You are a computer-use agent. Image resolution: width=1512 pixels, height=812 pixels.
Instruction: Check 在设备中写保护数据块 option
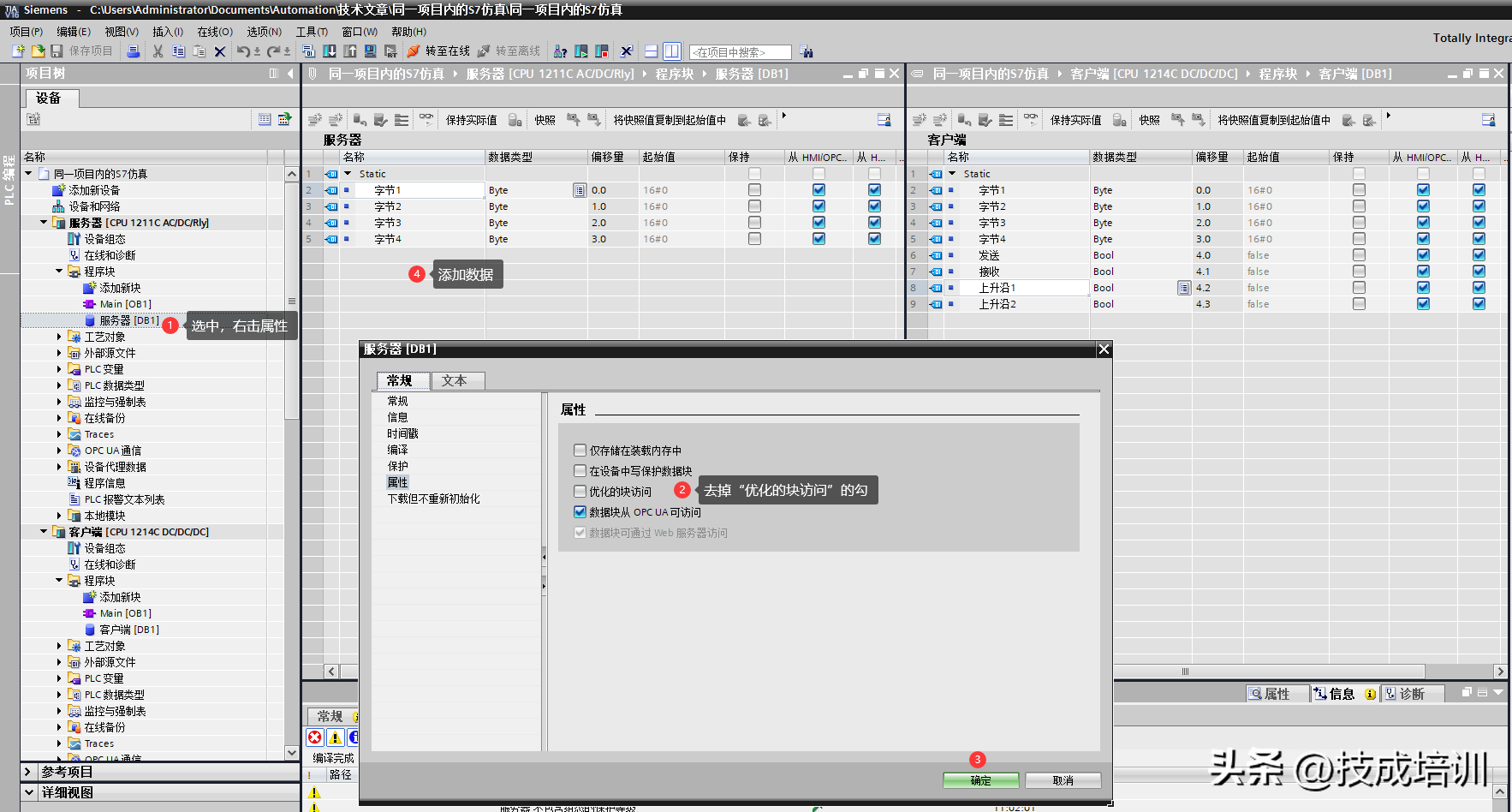pos(580,471)
